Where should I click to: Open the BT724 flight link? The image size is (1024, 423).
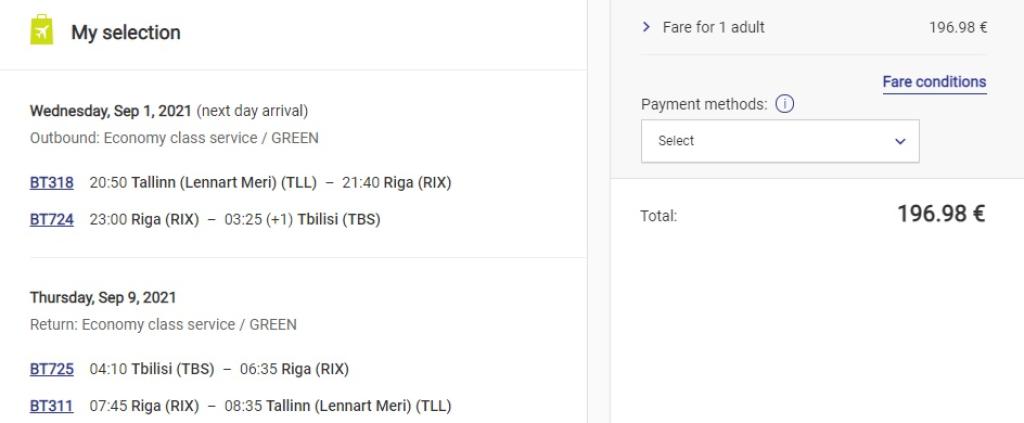[x=52, y=220]
